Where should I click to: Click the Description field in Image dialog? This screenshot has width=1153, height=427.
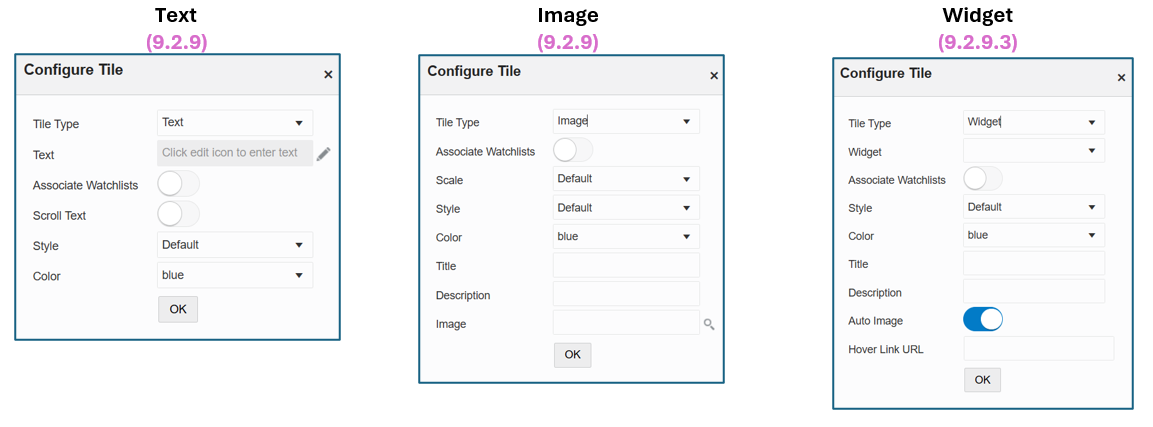click(x=626, y=294)
